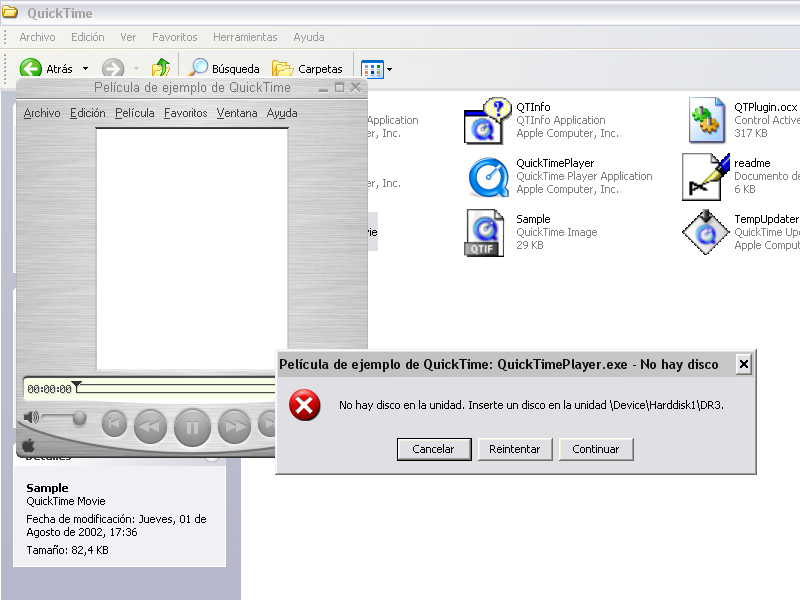Select the Sample QuickTime Image file
This screenshot has width=800, height=600.
[x=485, y=232]
